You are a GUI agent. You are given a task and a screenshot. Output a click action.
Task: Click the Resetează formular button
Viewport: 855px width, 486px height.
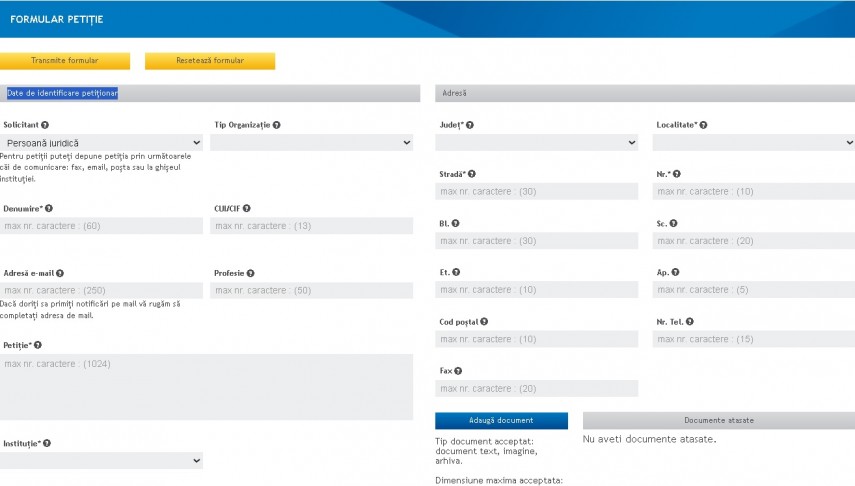tap(210, 61)
